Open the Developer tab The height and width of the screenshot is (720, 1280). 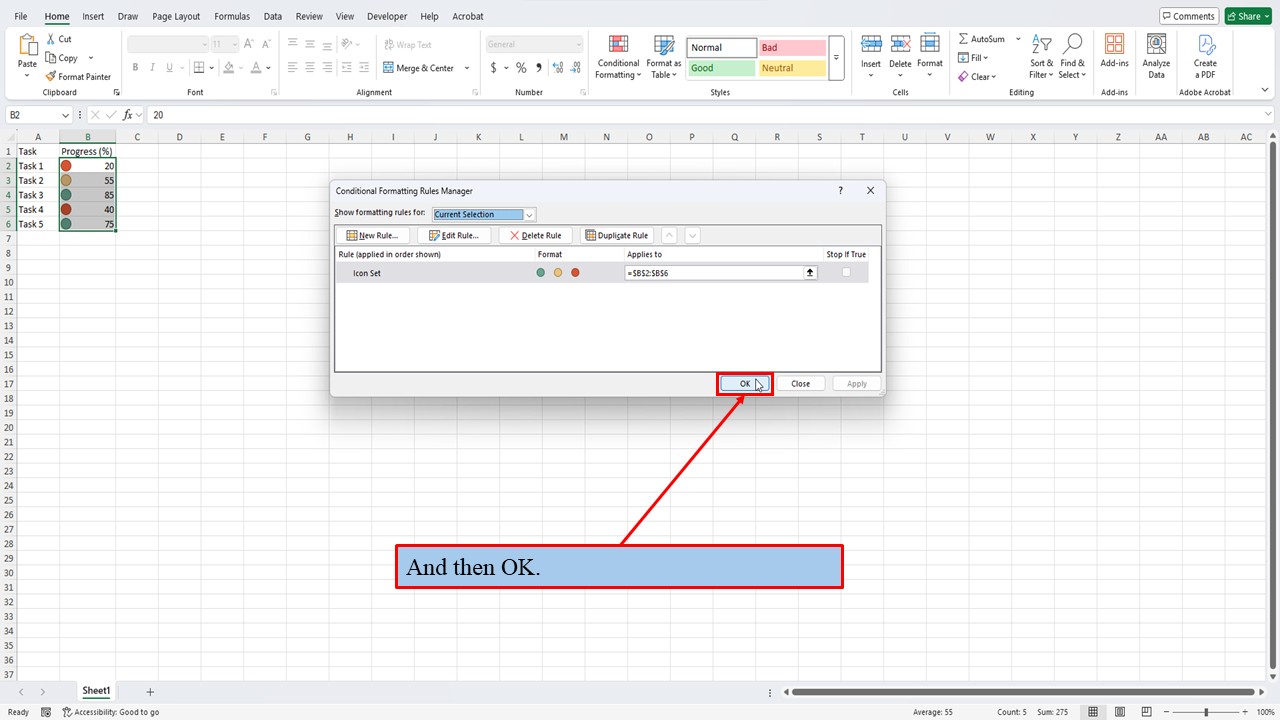[387, 16]
